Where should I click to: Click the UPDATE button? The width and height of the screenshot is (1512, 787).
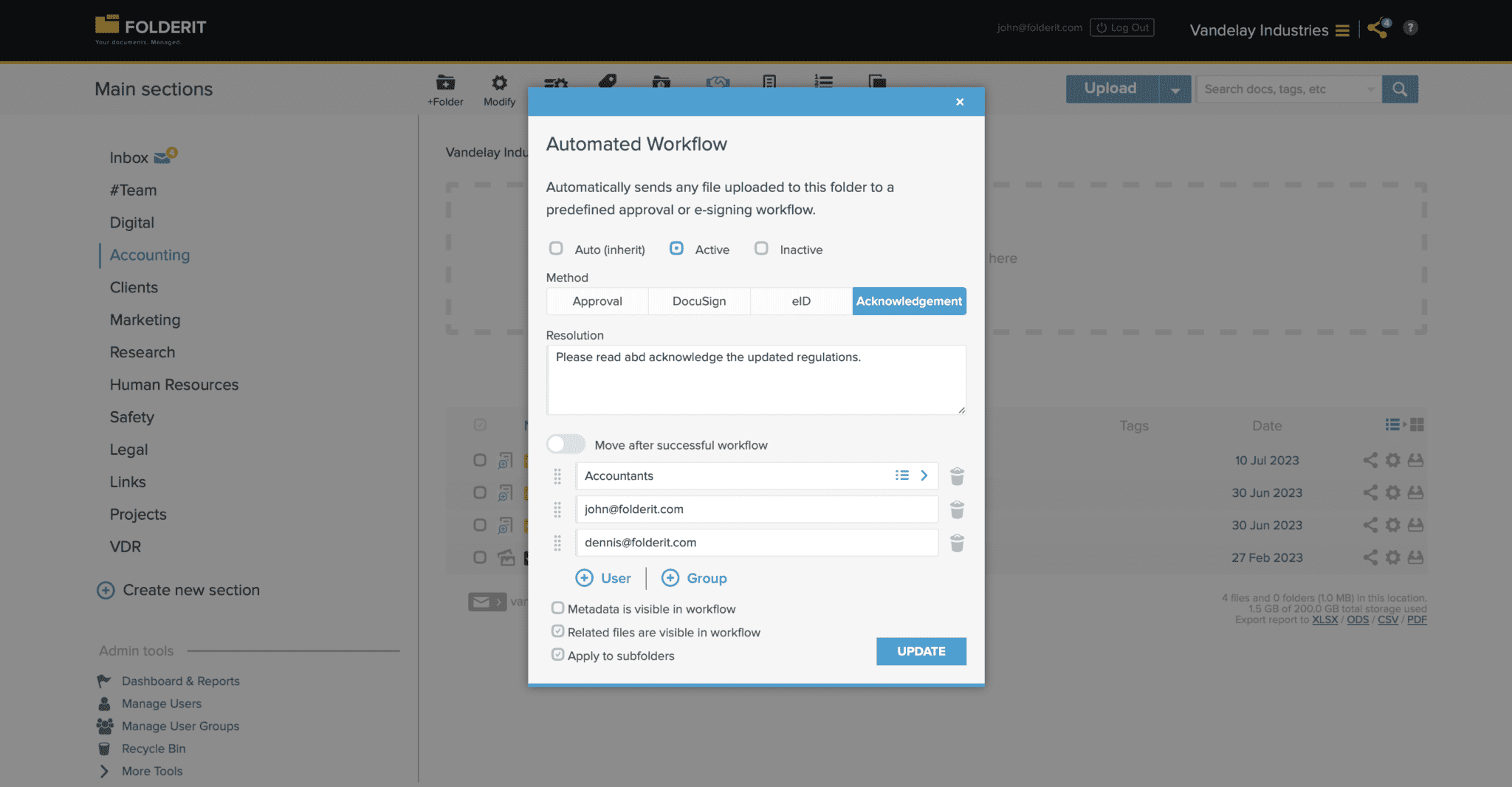point(921,651)
